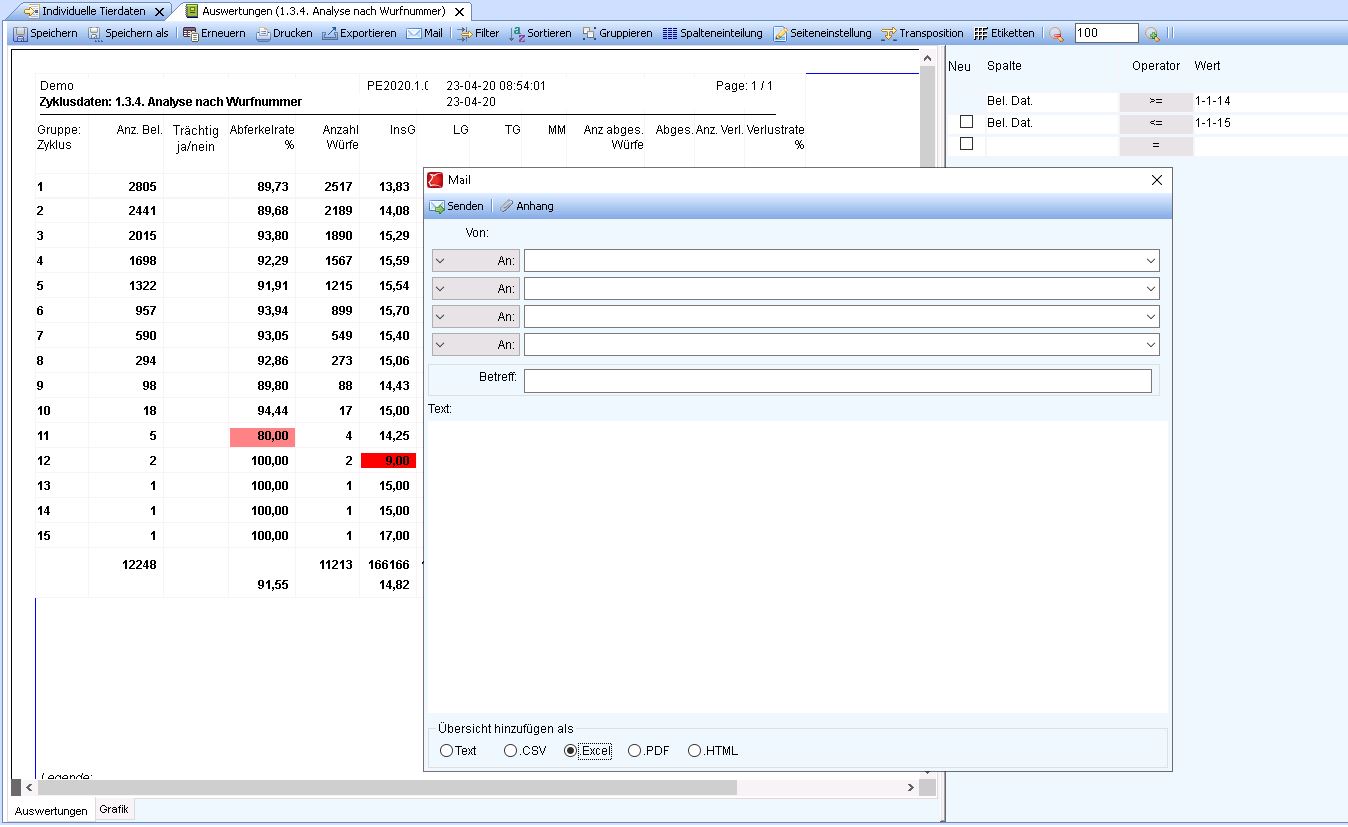Refresh report with the Erneuern icon
This screenshot has height=827, width=1348.
[191, 33]
